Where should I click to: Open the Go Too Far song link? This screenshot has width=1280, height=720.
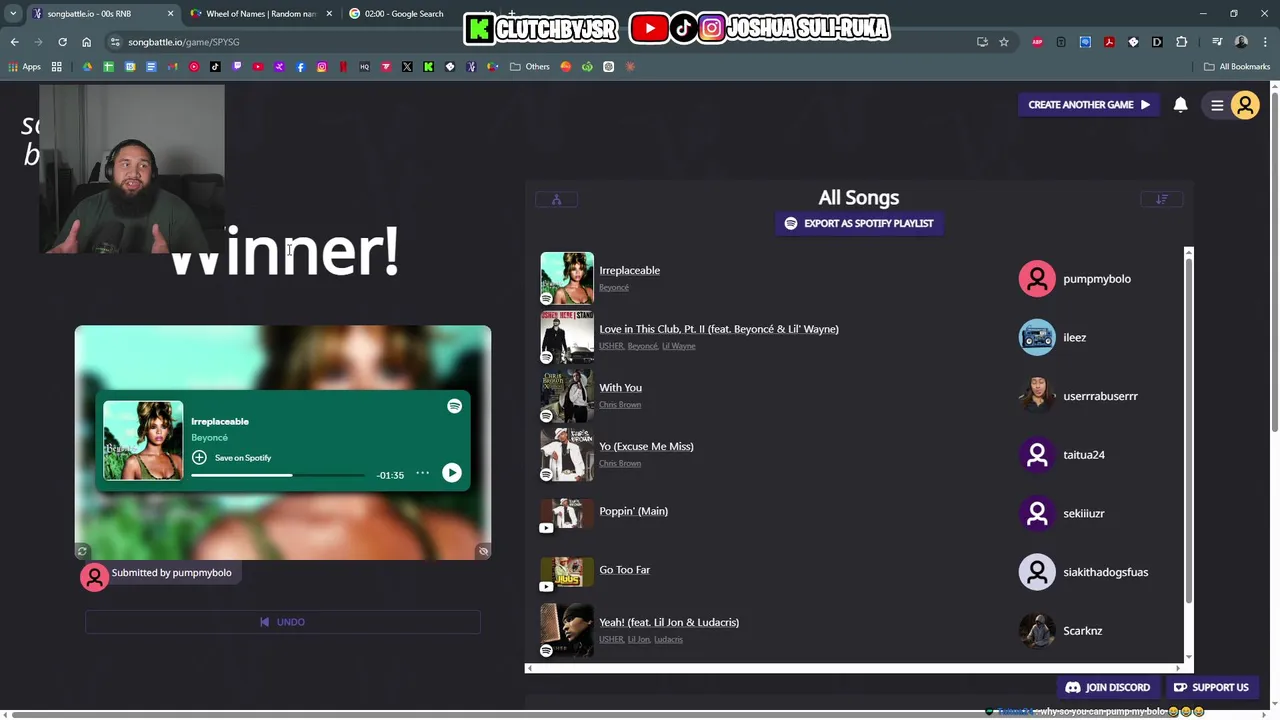click(625, 570)
